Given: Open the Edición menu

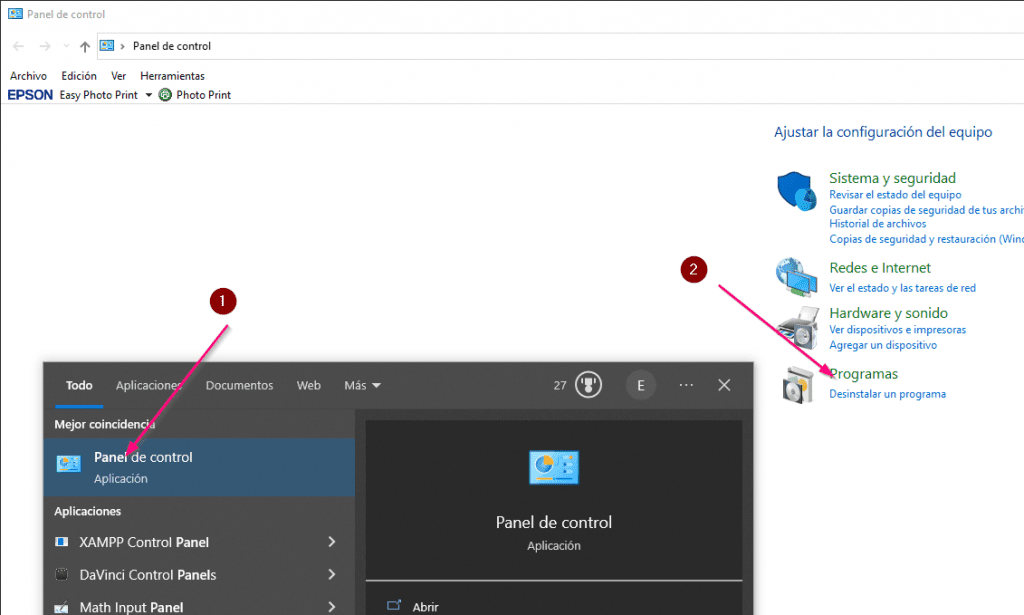Looking at the screenshot, I should pyautogui.click(x=79, y=76).
